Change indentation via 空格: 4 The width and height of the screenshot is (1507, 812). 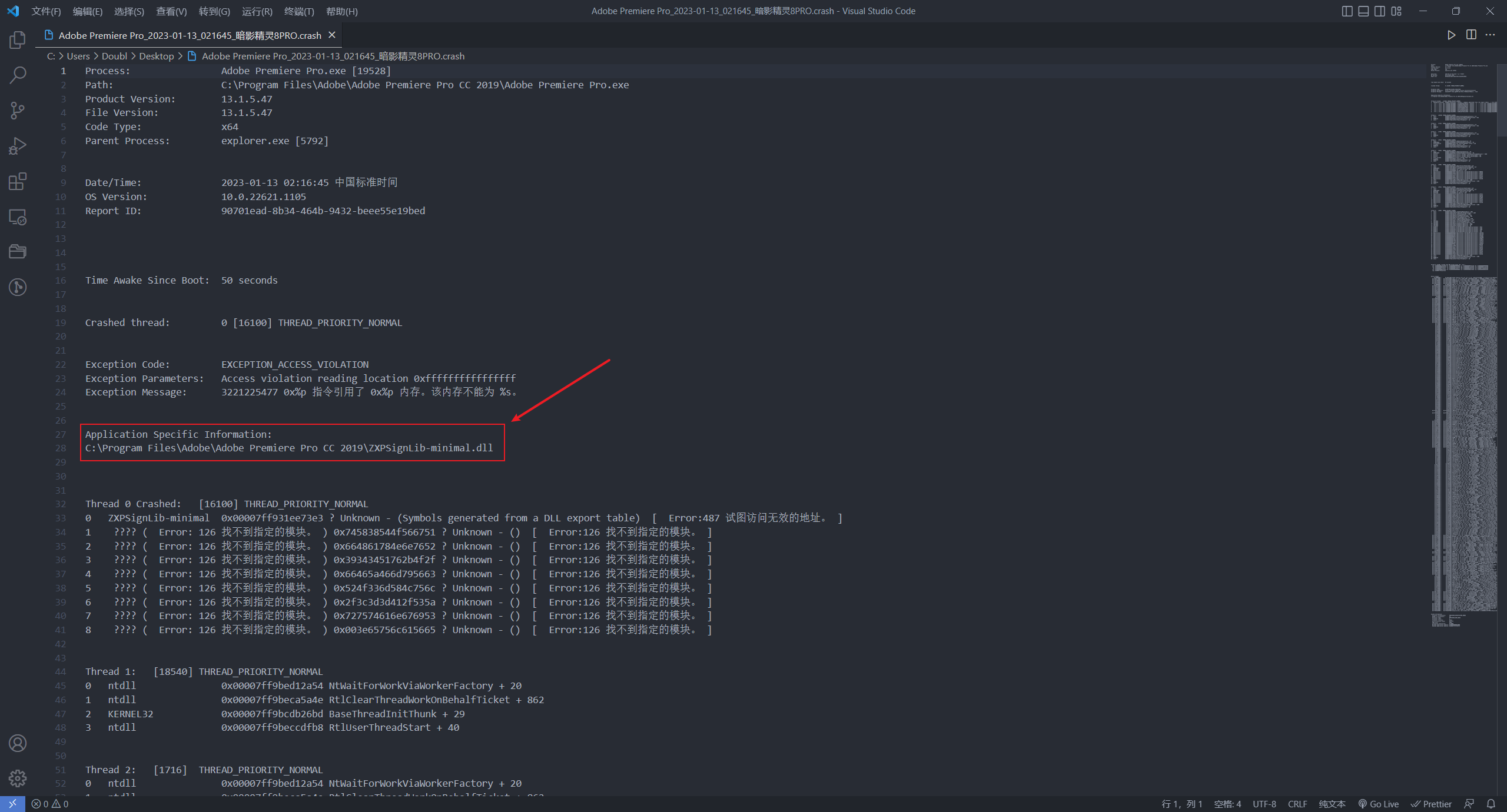pyautogui.click(x=1227, y=804)
